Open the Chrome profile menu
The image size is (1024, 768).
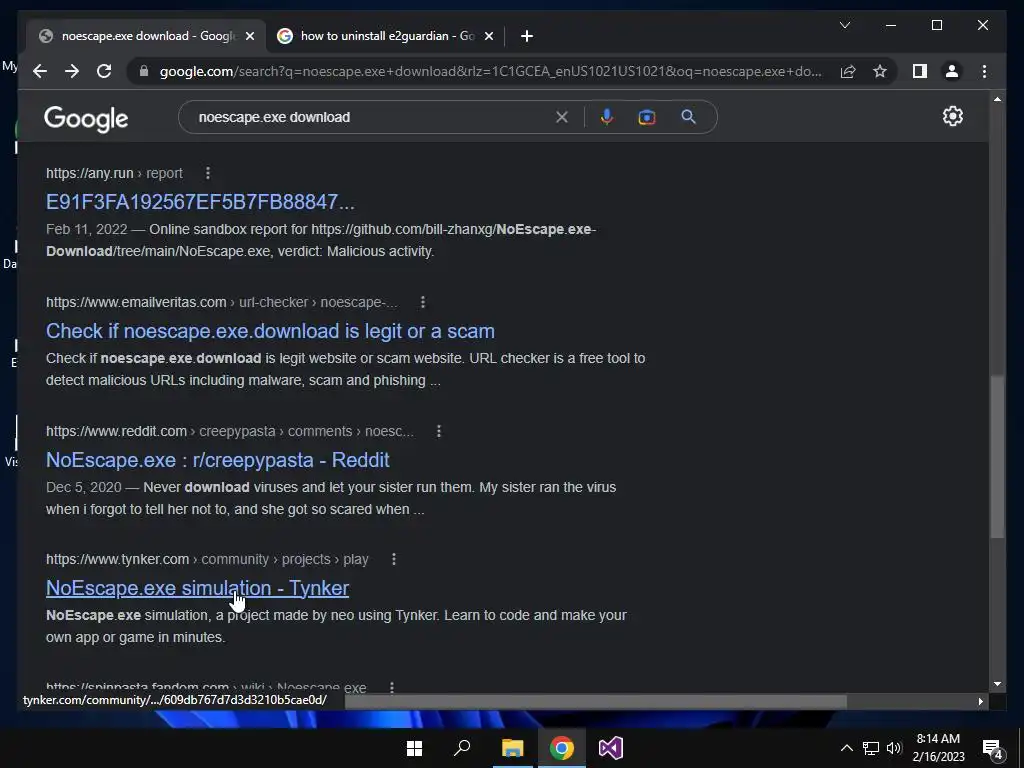click(952, 71)
